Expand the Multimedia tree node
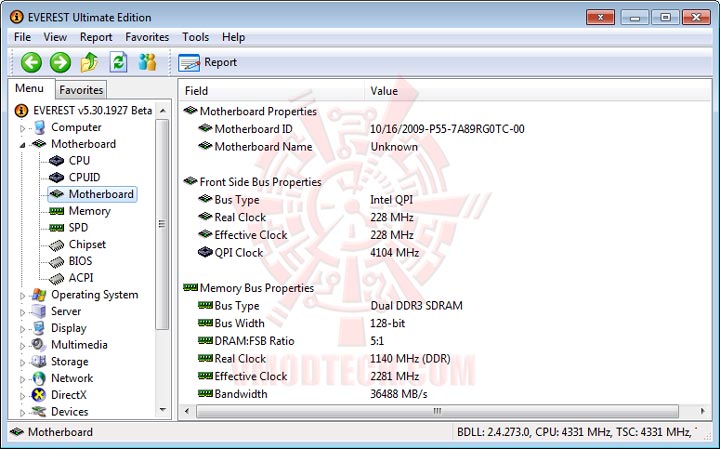Screen dimensions: 720x449 [22, 346]
